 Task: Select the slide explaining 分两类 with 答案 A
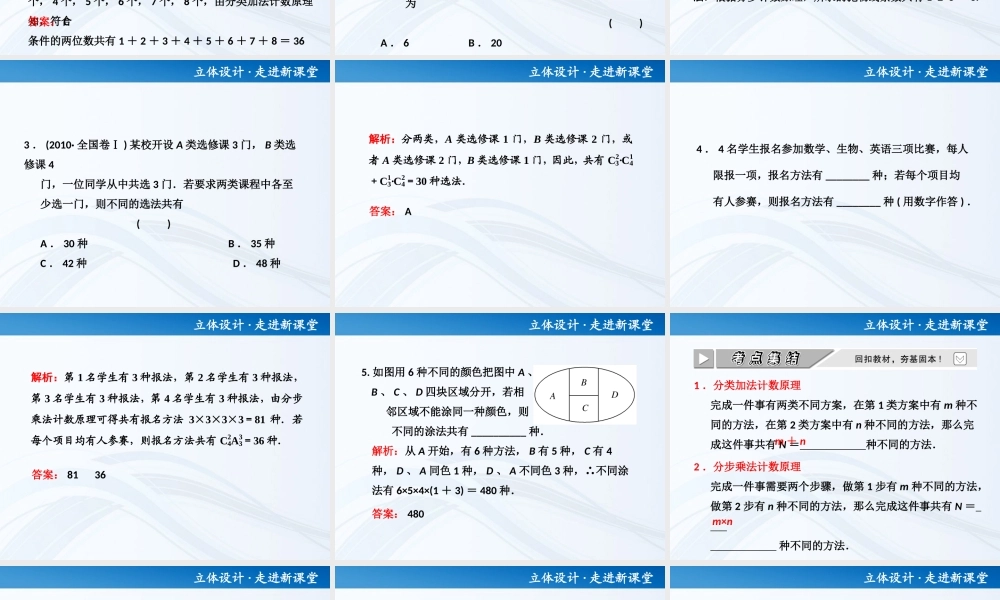click(499, 184)
